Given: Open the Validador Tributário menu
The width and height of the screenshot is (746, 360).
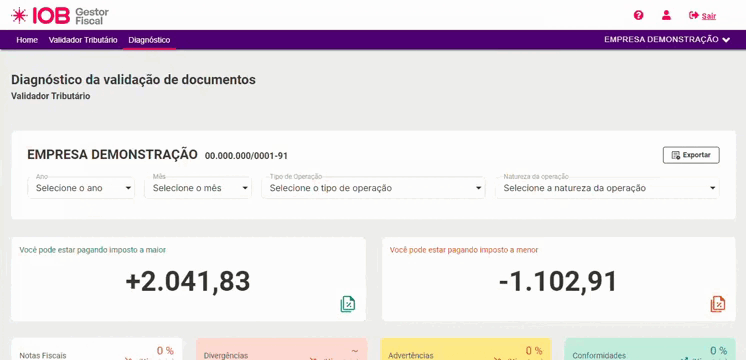Looking at the screenshot, I should pyautogui.click(x=83, y=40).
